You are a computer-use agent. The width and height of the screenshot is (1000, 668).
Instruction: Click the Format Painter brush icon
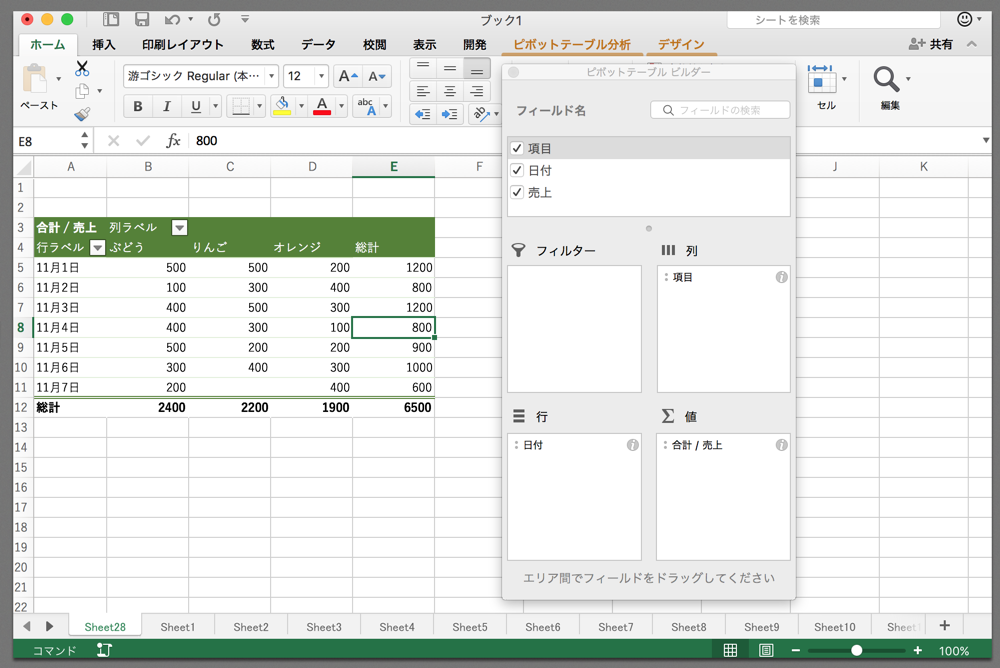point(82,114)
